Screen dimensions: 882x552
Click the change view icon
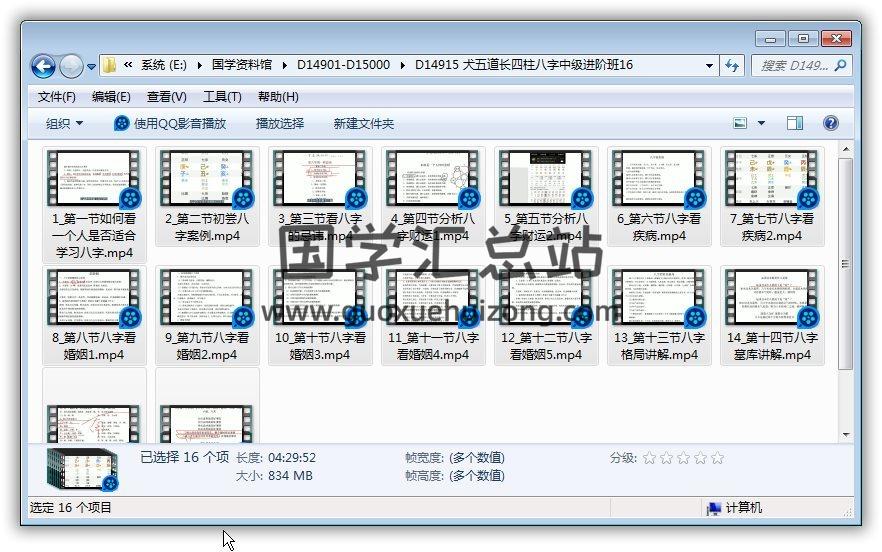[x=740, y=123]
